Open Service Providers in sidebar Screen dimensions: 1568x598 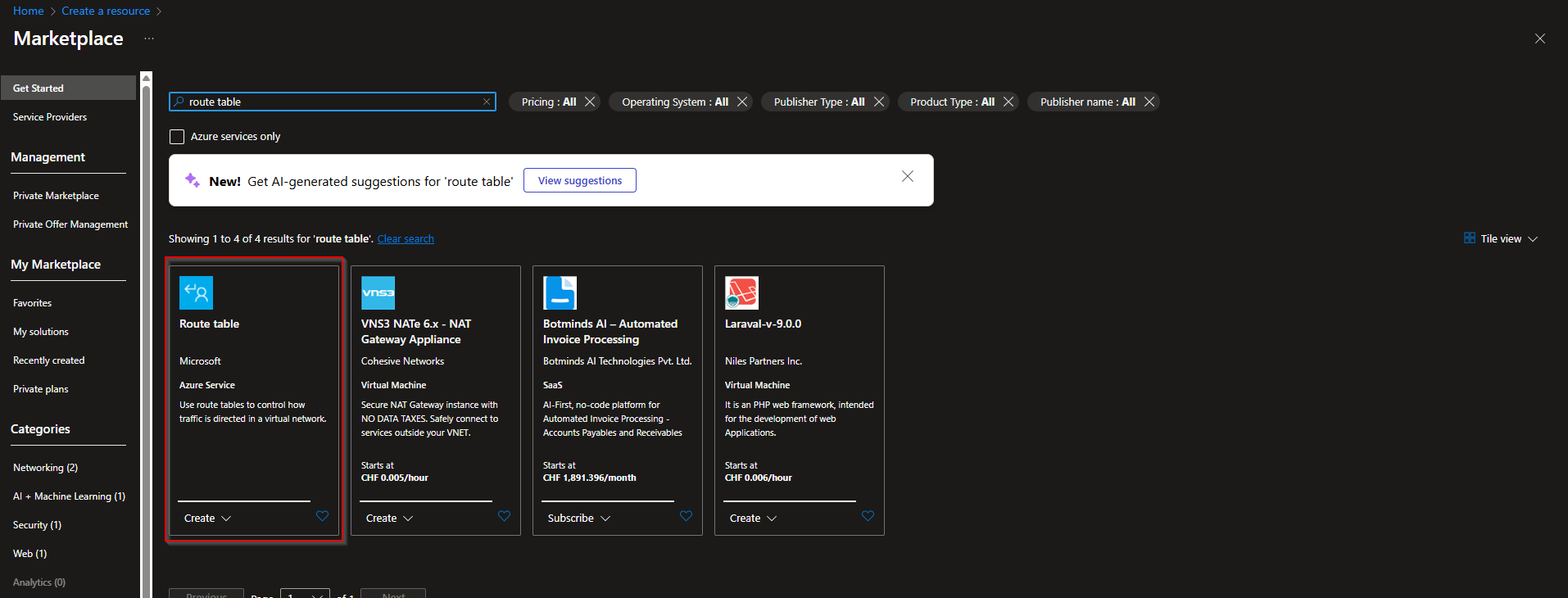pyautogui.click(x=50, y=117)
